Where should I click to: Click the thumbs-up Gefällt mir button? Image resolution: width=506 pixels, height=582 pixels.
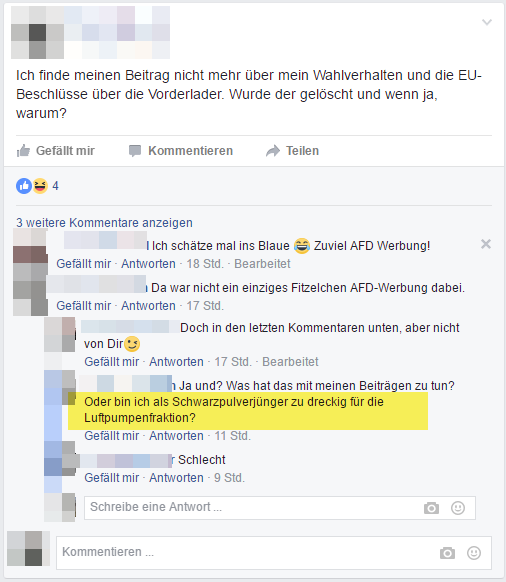pos(56,151)
